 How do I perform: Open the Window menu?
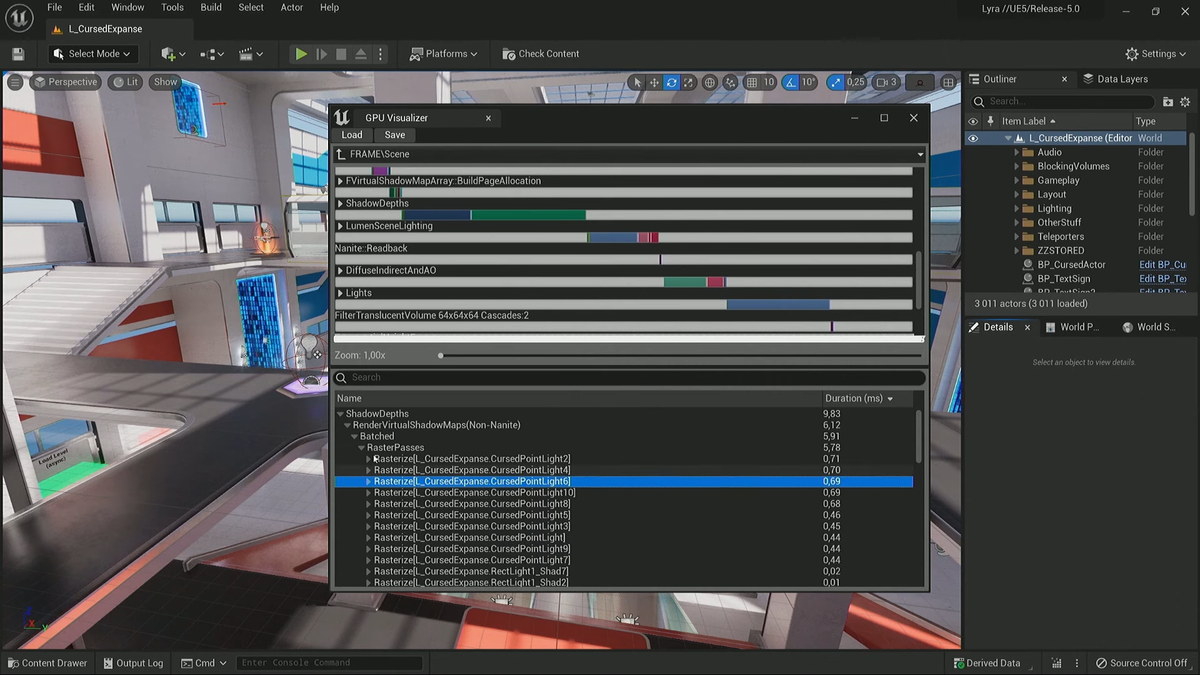click(x=128, y=7)
